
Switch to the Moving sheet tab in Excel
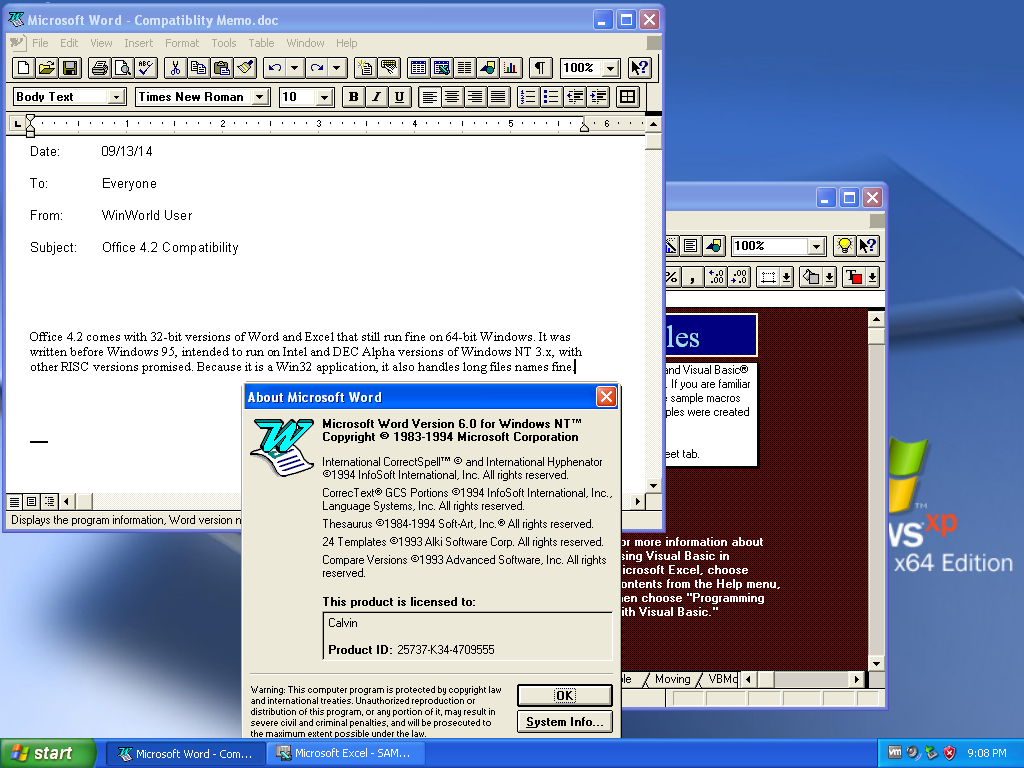point(672,679)
